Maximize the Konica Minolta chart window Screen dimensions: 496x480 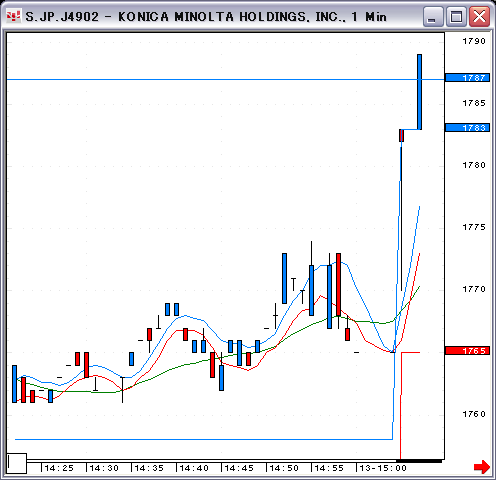(x=456, y=16)
